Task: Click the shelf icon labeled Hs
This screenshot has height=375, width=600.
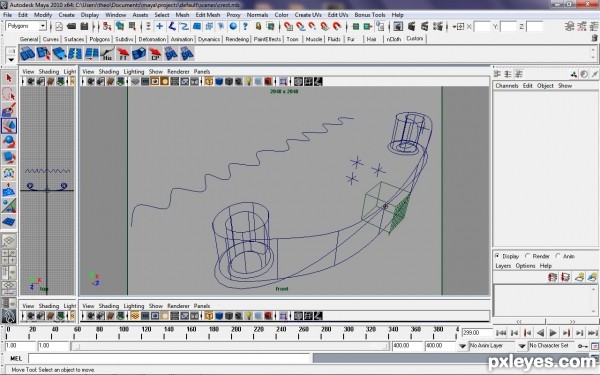Action: click(108, 54)
